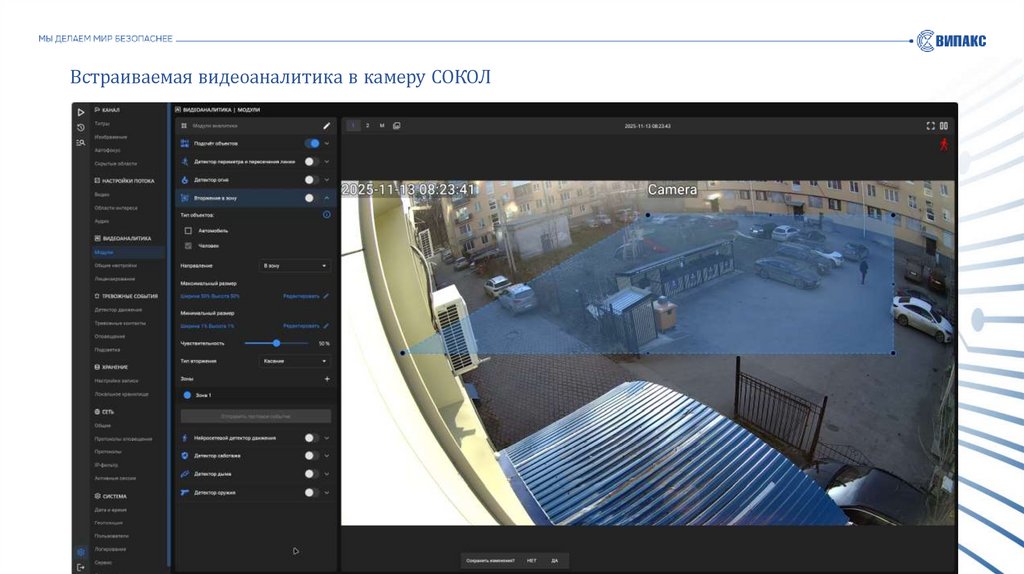Check the Автомобиль checkbox

pos(188,231)
